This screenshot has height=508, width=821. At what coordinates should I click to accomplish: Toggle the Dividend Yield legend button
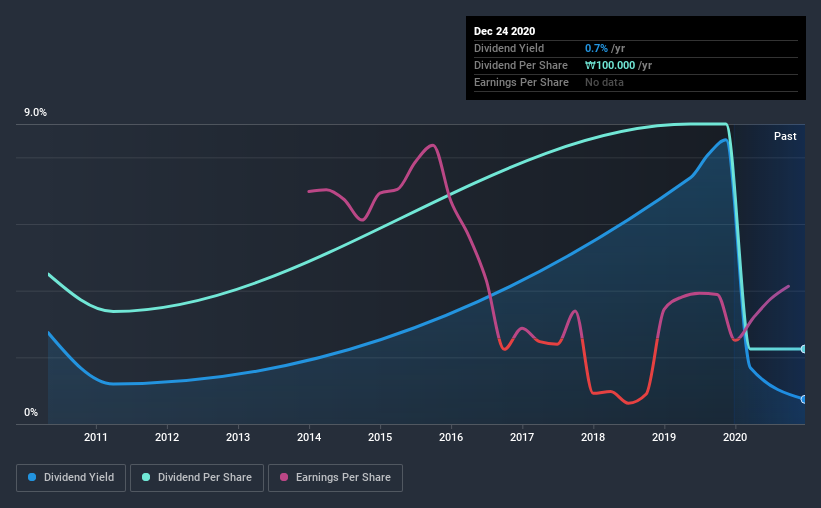(71, 478)
